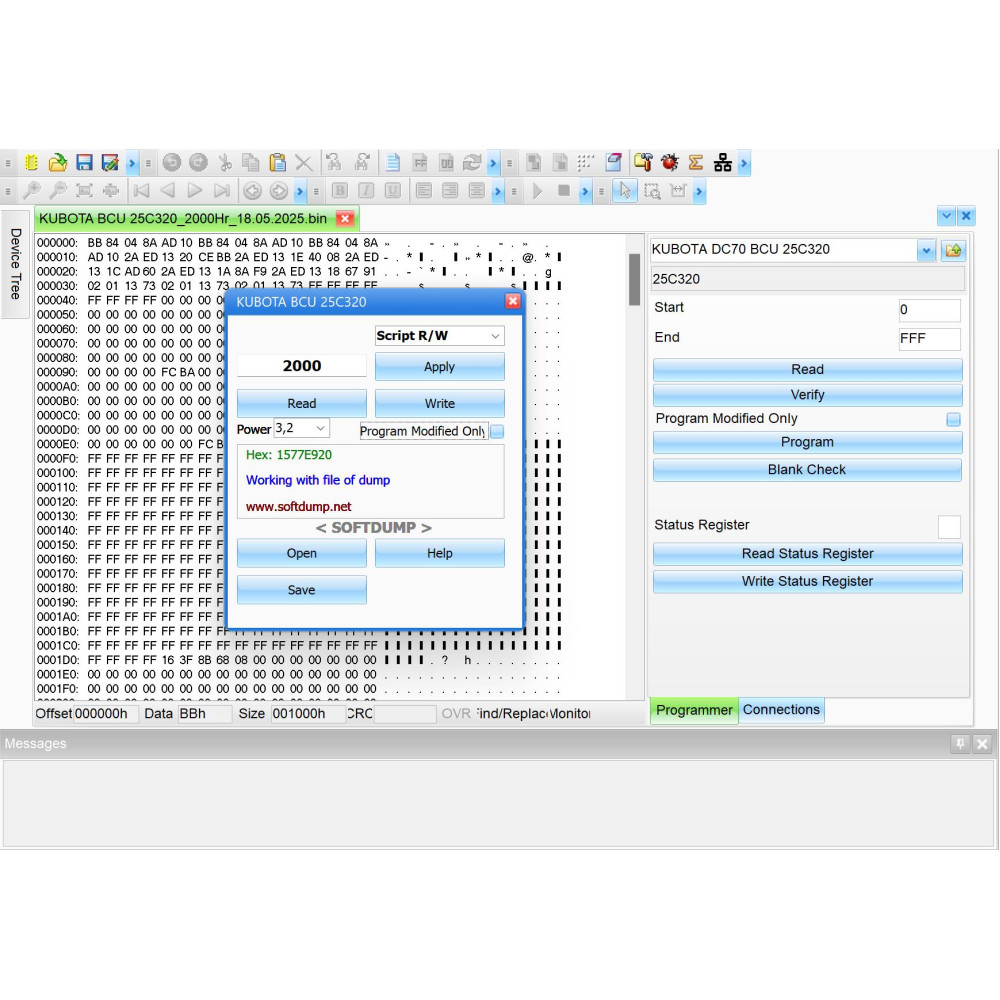The height and width of the screenshot is (1000, 1000).
Task: Open the Script R/W dropdown
Action: 439,335
